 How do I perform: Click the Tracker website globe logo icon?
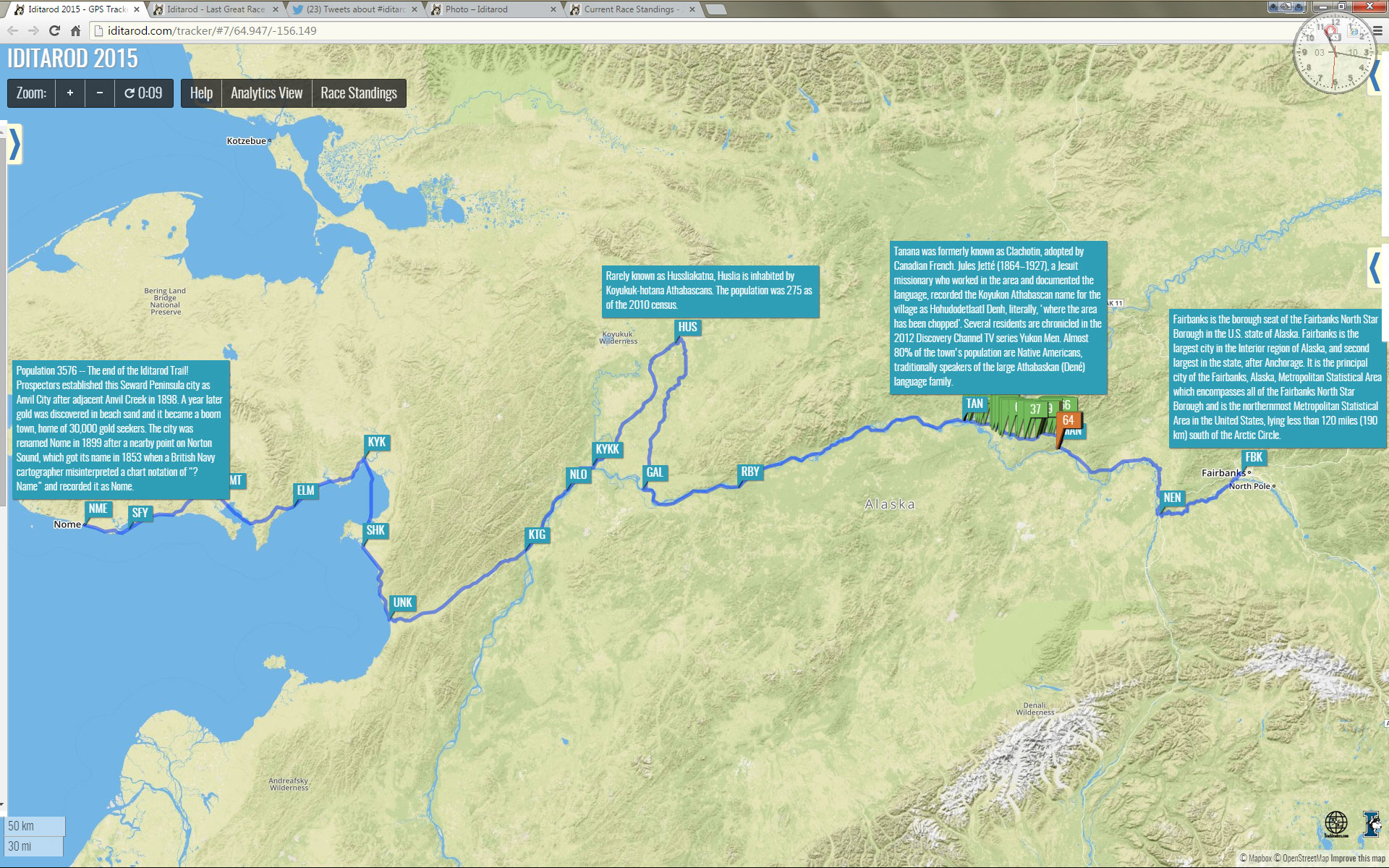pos(1336,824)
